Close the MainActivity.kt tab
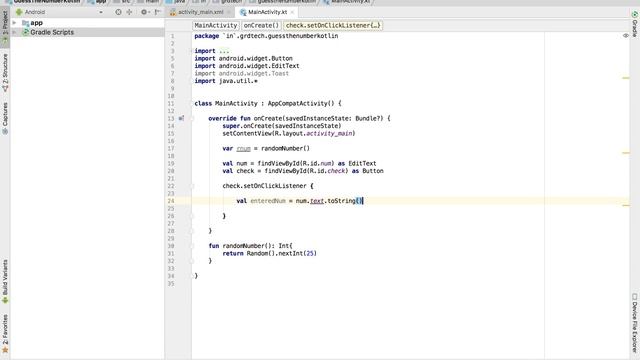 click(292, 12)
